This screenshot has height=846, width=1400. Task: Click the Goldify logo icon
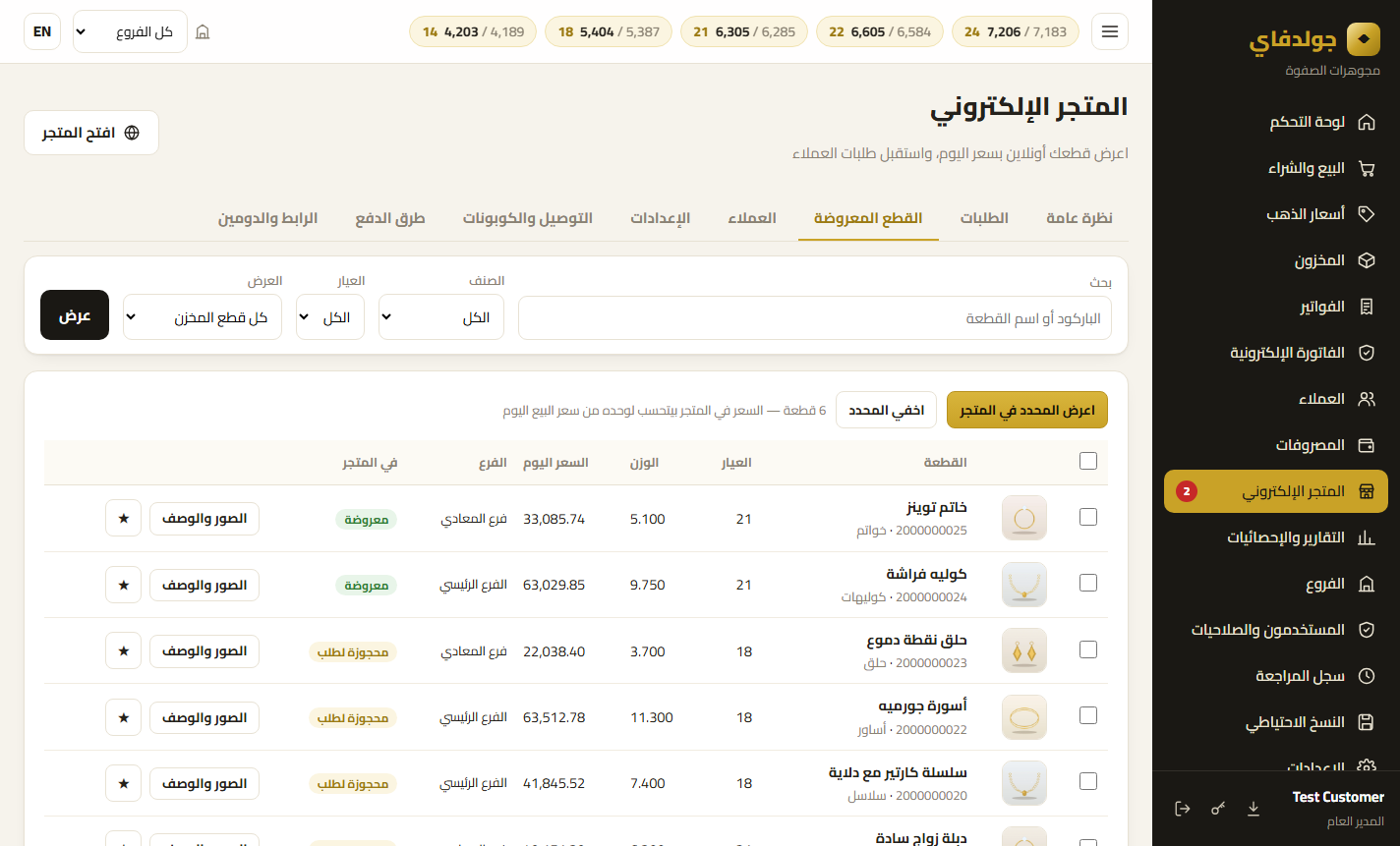coord(1363,39)
